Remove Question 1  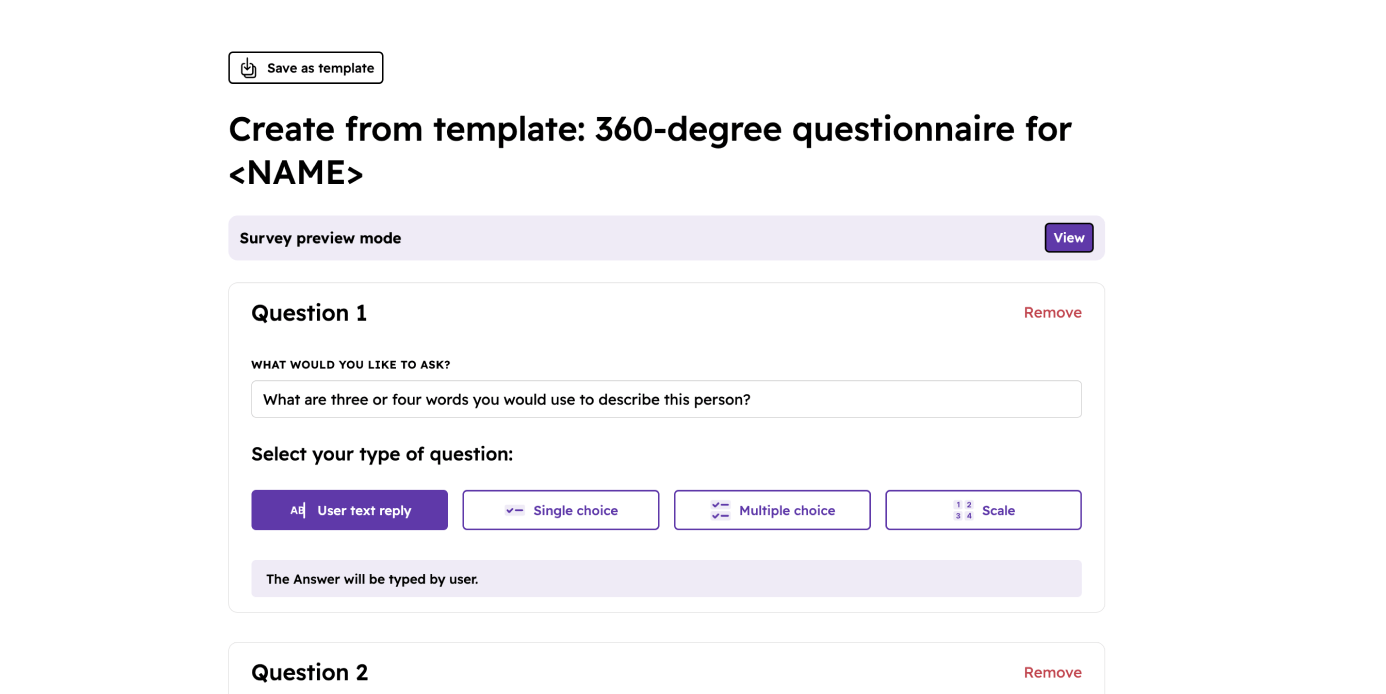tap(1052, 313)
